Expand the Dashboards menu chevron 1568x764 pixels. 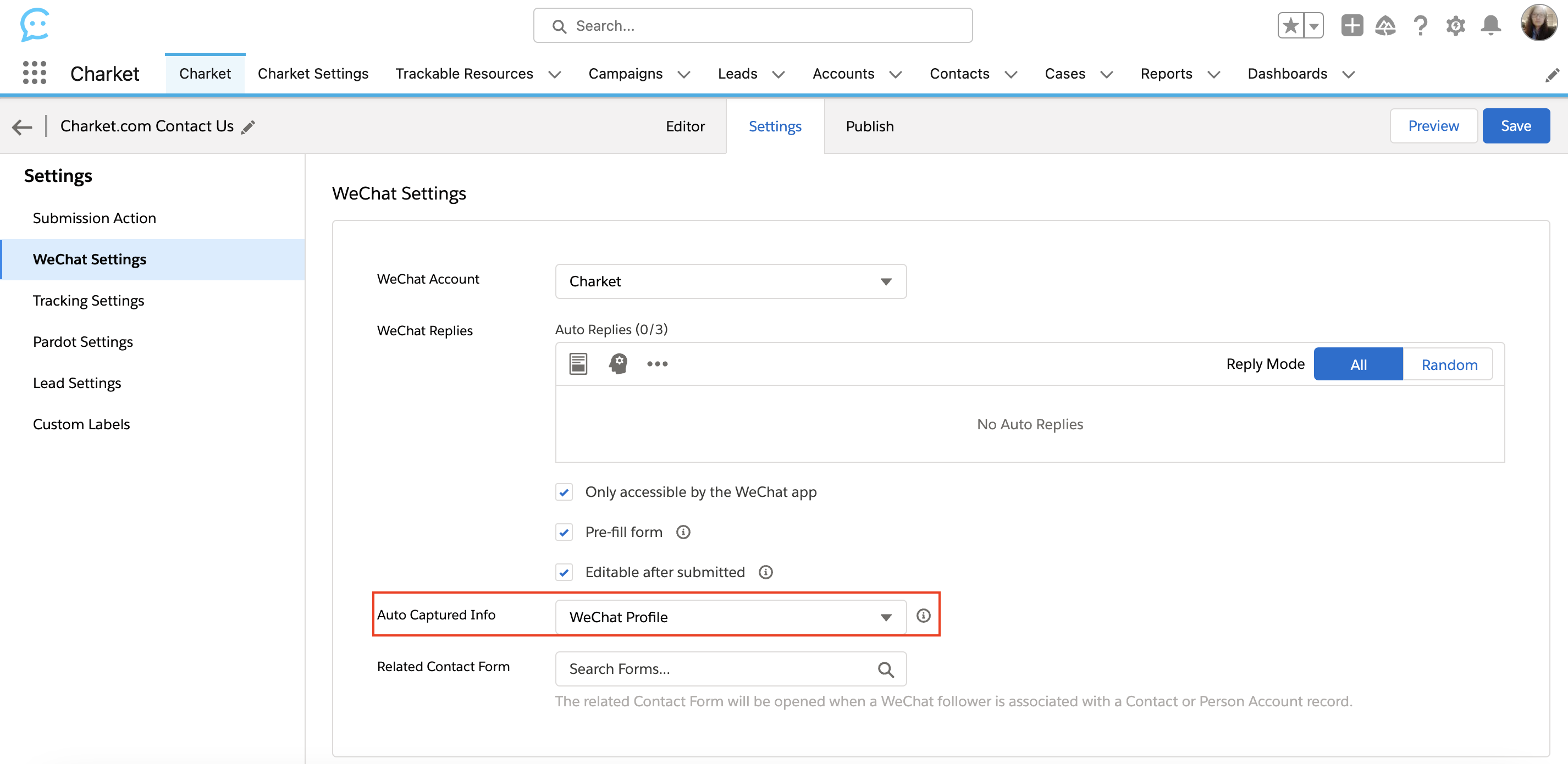pos(1348,74)
